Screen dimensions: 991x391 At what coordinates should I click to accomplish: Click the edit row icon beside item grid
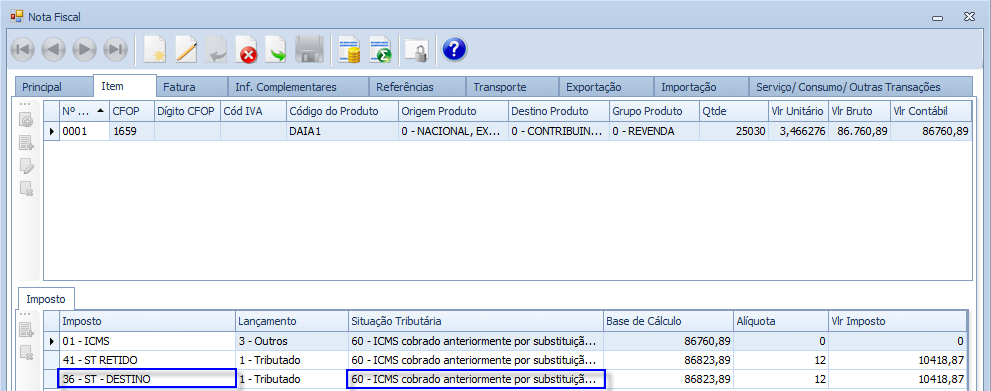click(x=27, y=165)
